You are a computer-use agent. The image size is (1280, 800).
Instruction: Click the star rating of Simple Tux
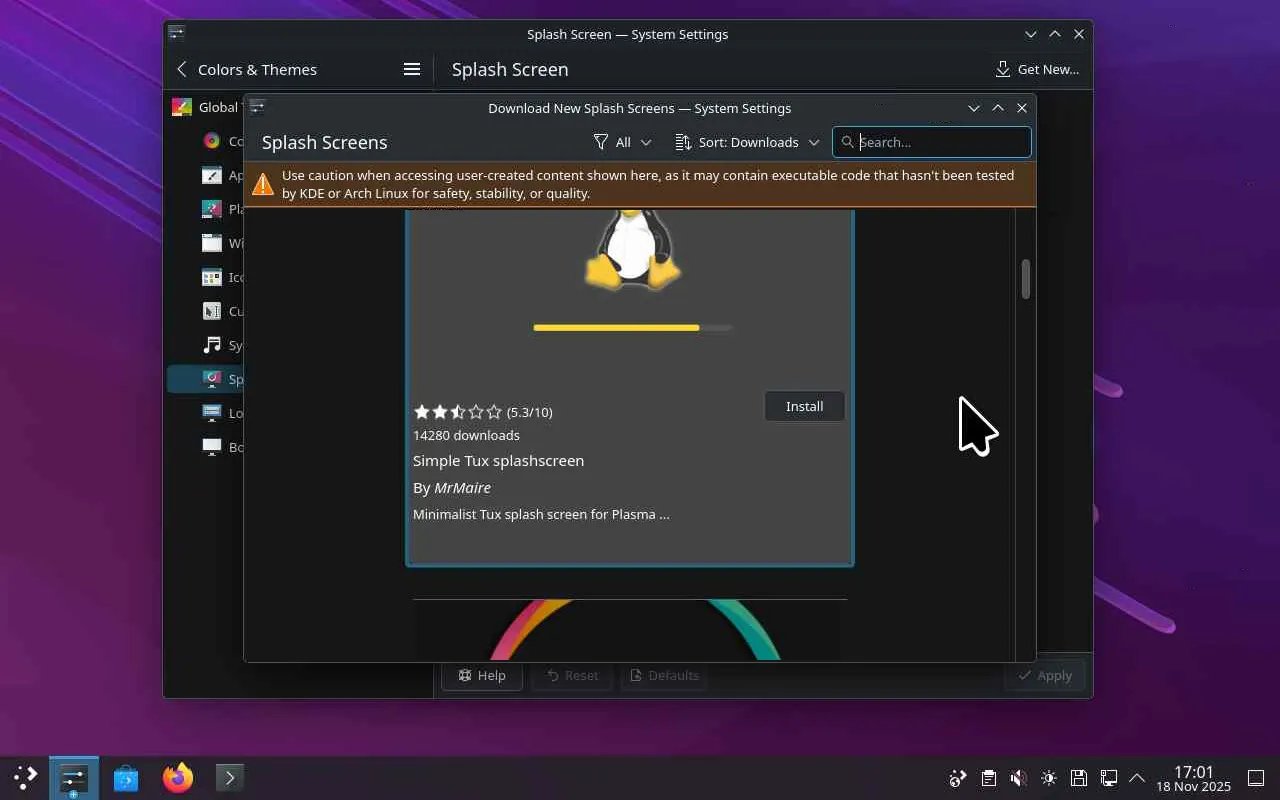click(x=458, y=412)
